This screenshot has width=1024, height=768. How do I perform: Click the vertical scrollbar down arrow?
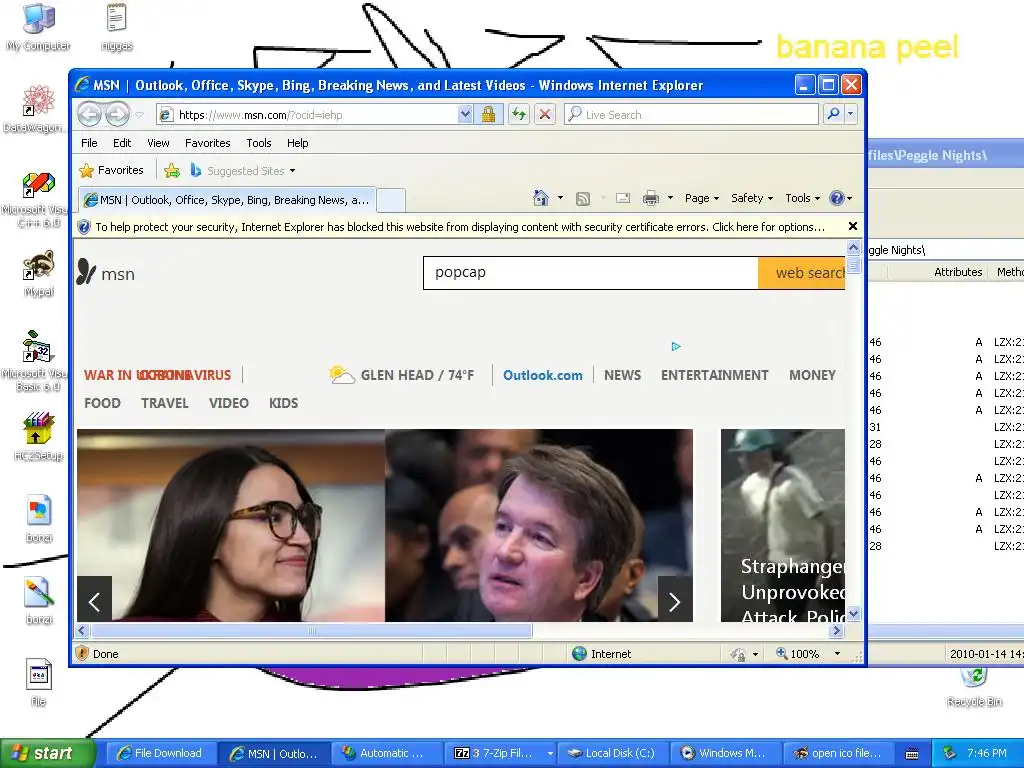click(x=854, y=615)
